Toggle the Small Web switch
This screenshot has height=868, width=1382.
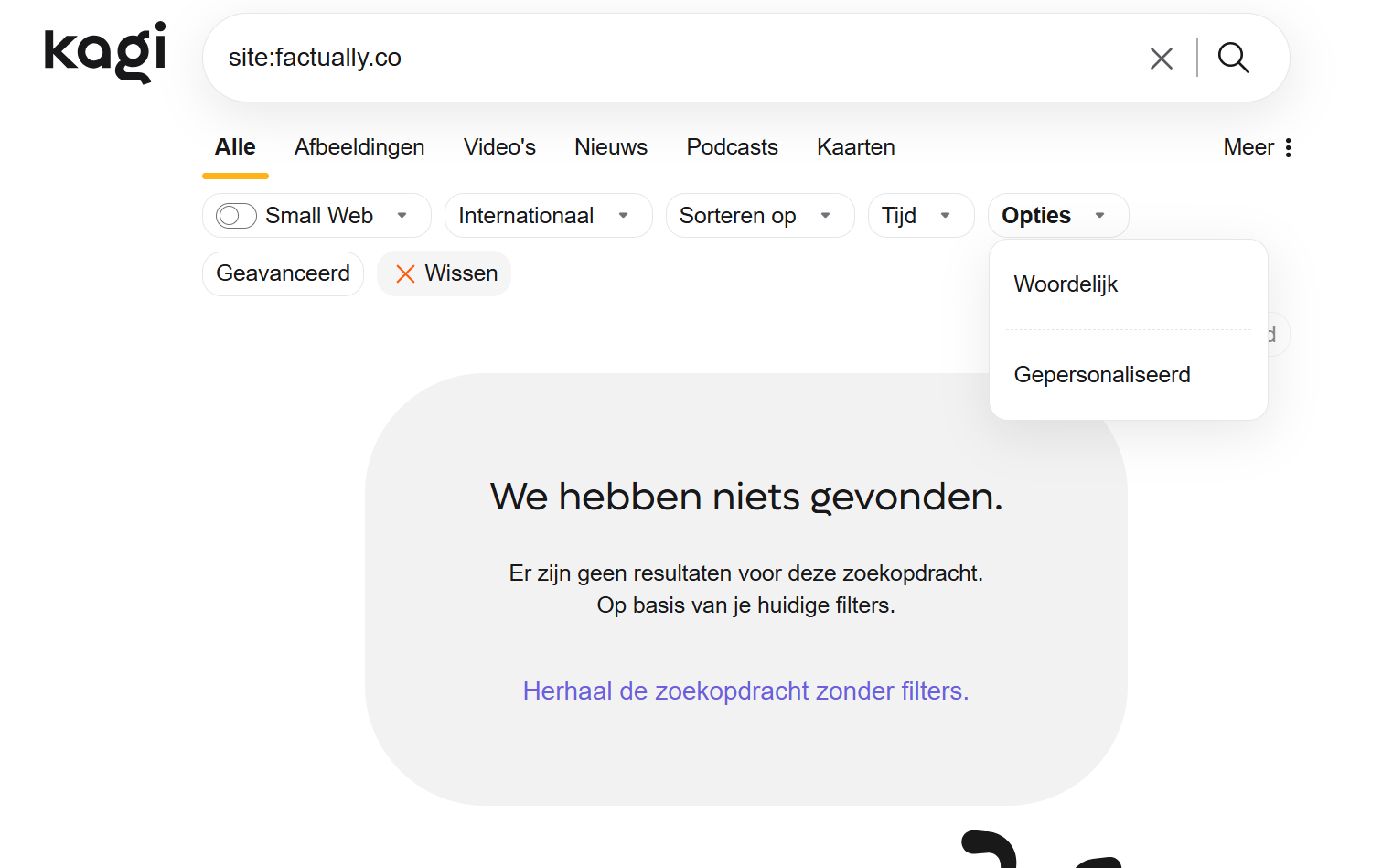pos(236,216)
